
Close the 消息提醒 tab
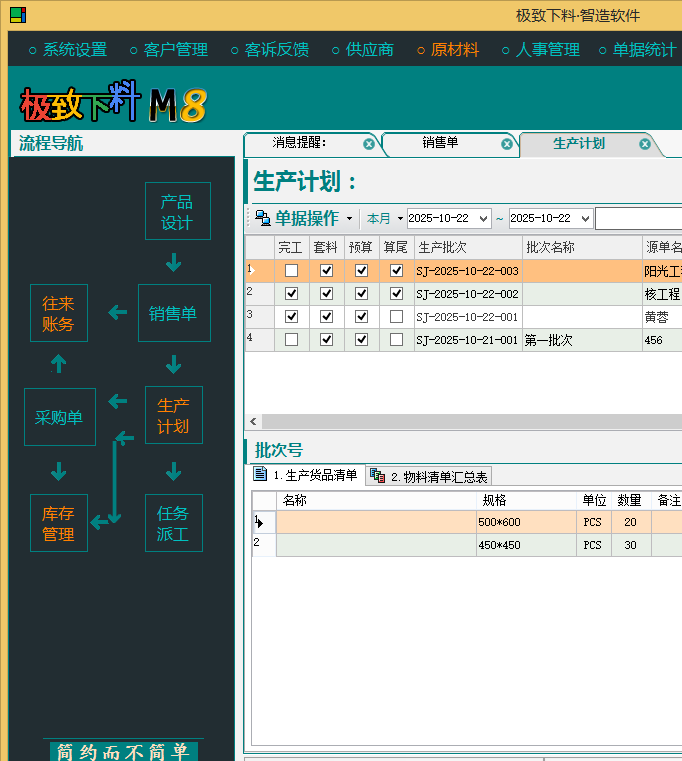369,144
